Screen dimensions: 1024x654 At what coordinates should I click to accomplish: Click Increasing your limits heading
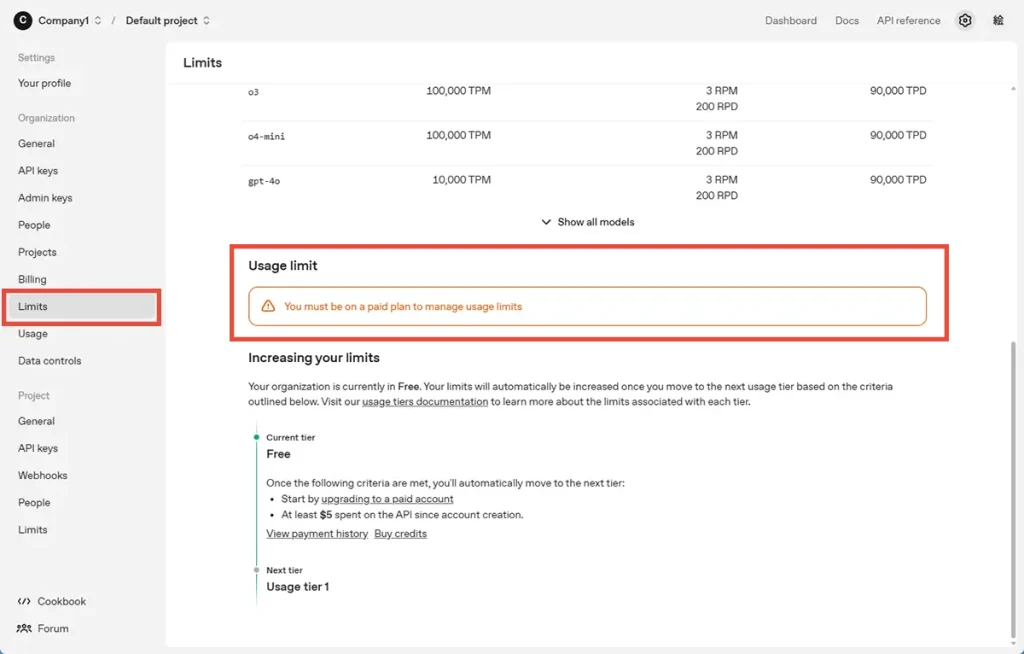click(x=313, y=358)
